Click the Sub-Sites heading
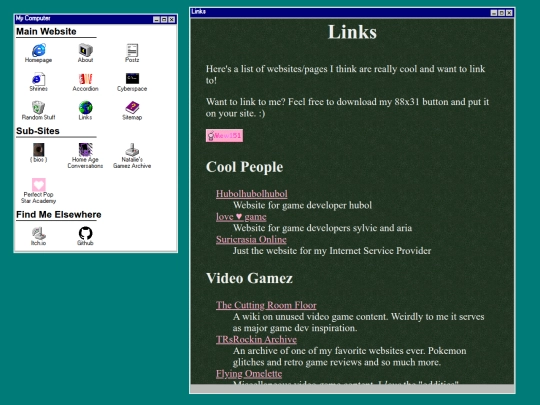 pos(38,131)
